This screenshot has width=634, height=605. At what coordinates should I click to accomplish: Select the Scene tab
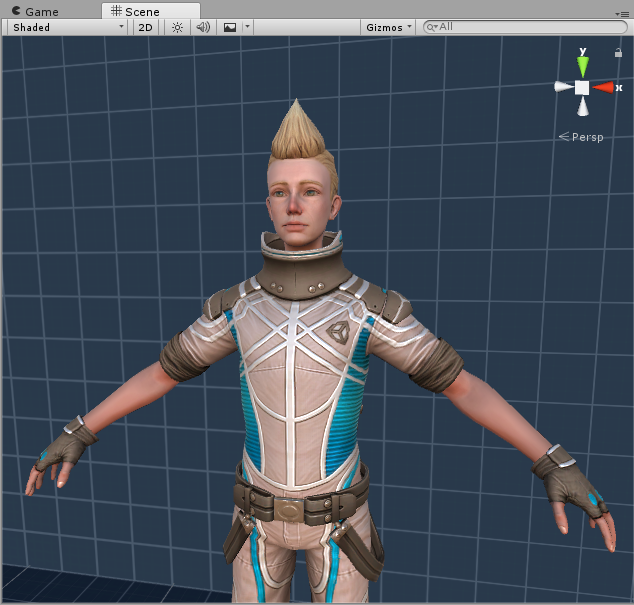(x=151, y=11)
